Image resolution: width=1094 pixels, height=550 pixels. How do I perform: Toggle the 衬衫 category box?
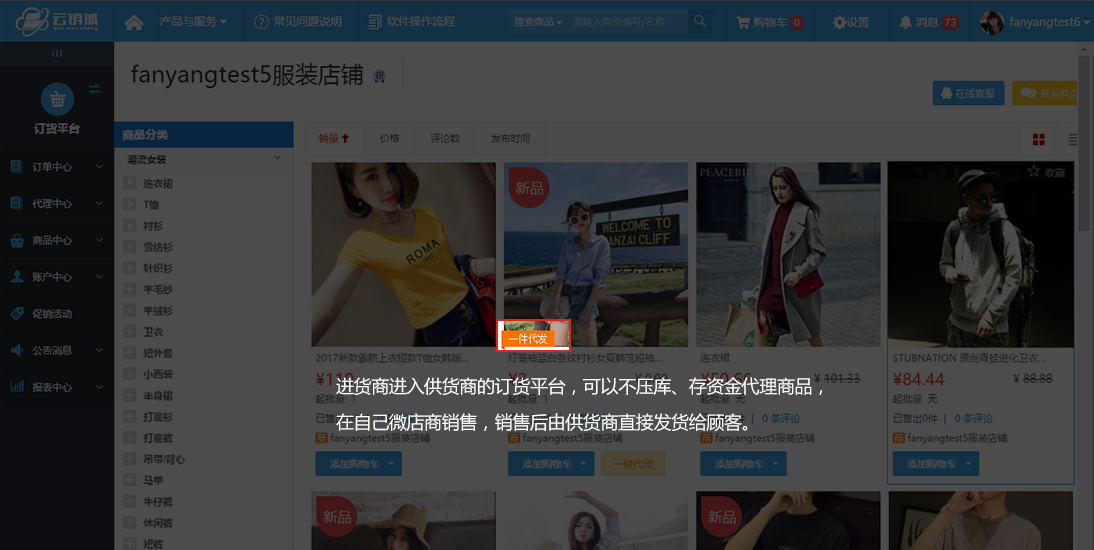(130, 226)
